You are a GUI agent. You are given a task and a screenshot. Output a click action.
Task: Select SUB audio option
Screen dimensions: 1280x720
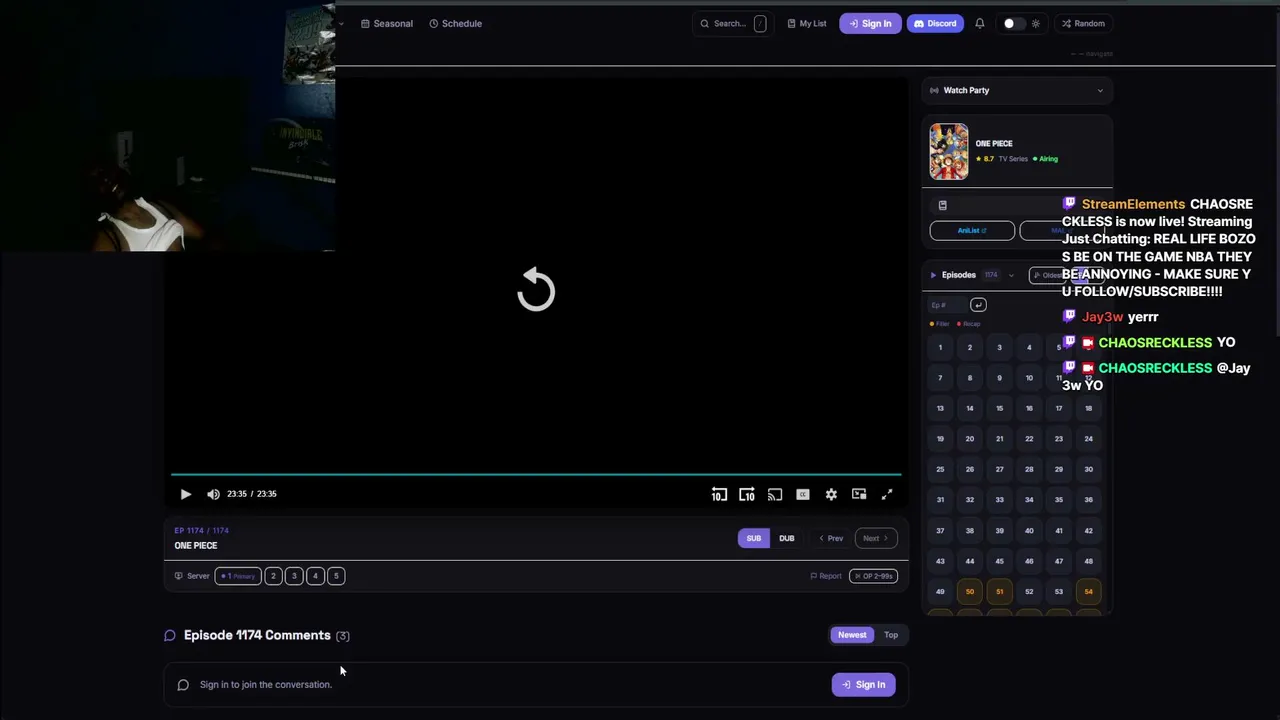754,538
